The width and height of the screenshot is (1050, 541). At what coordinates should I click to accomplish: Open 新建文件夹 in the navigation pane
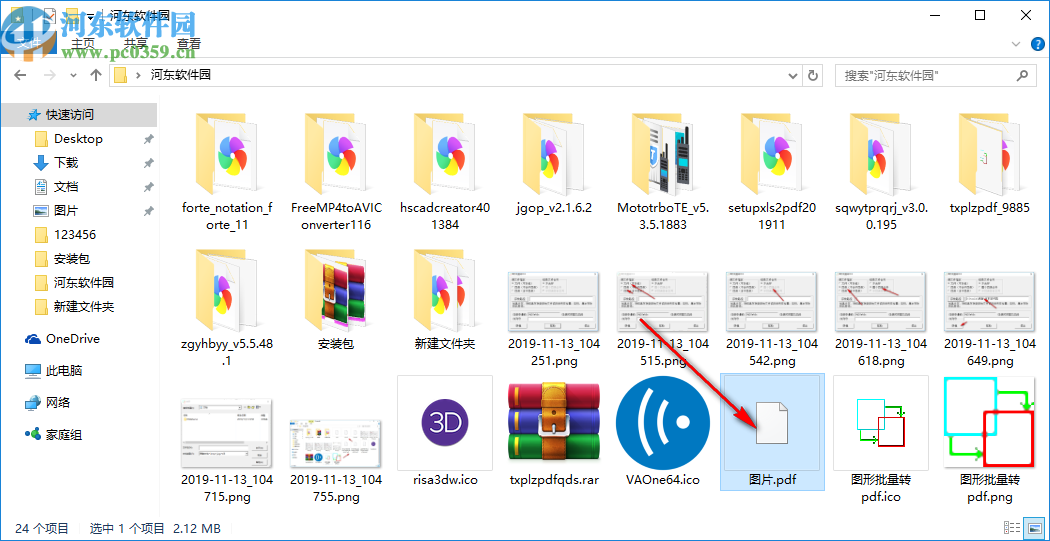pos(84,307)
